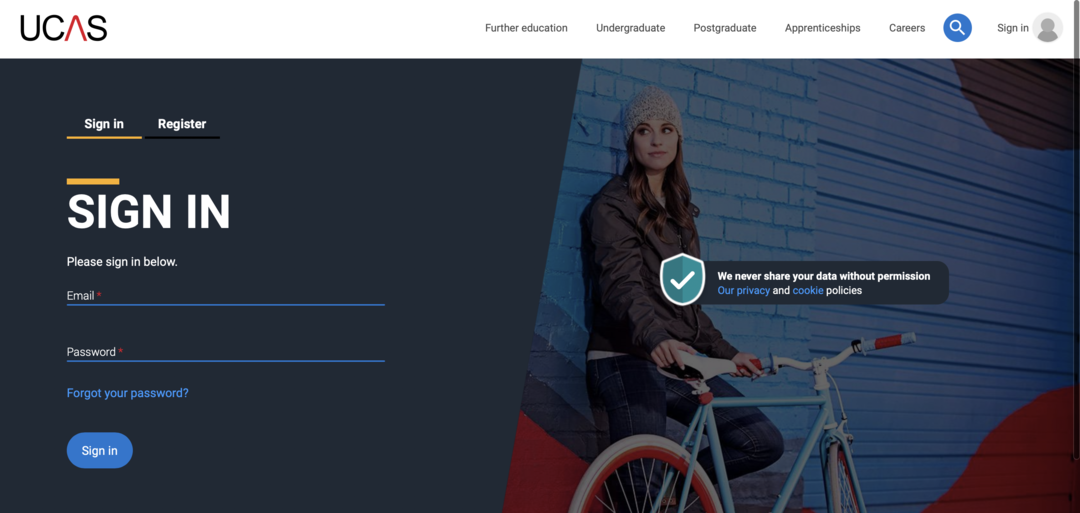Open the Further education menu
Image resolution: width=1080 pixels, height=513 pixels.
tap(526, 28)
